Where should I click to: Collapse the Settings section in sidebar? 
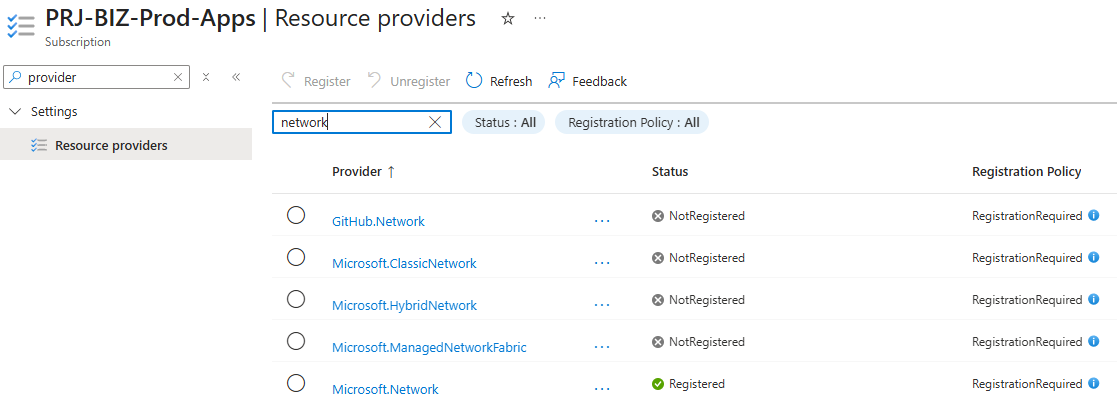coord(15,111)
